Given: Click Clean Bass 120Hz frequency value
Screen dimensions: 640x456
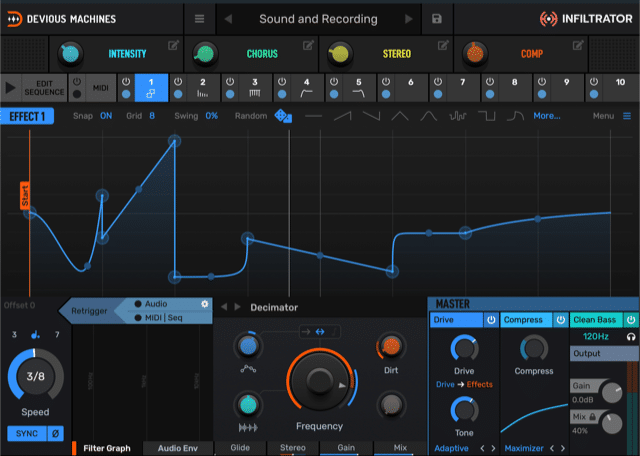Looking at the screenshot, I should (596, 337).
